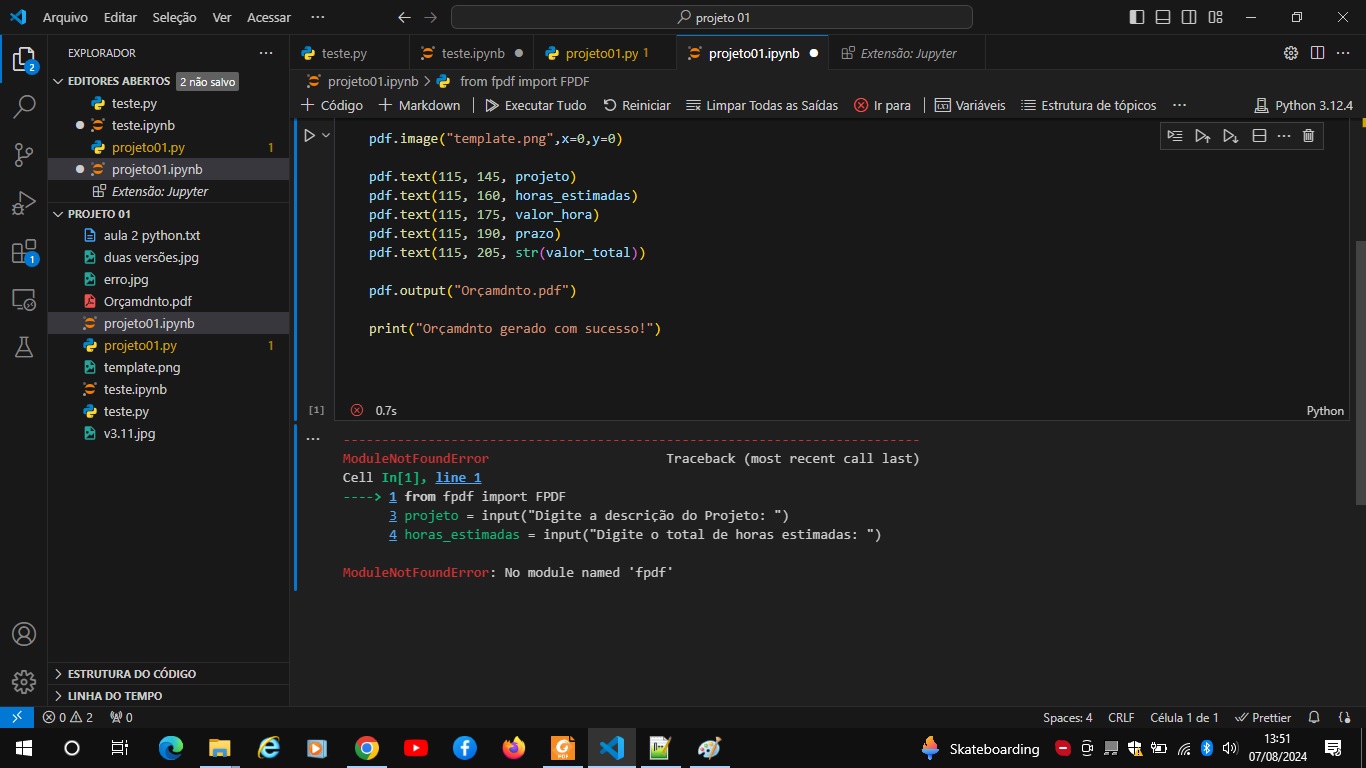Open the Extensions view
The width and height of the screenshot is (1366, 768).
click(x=24, y=252)
